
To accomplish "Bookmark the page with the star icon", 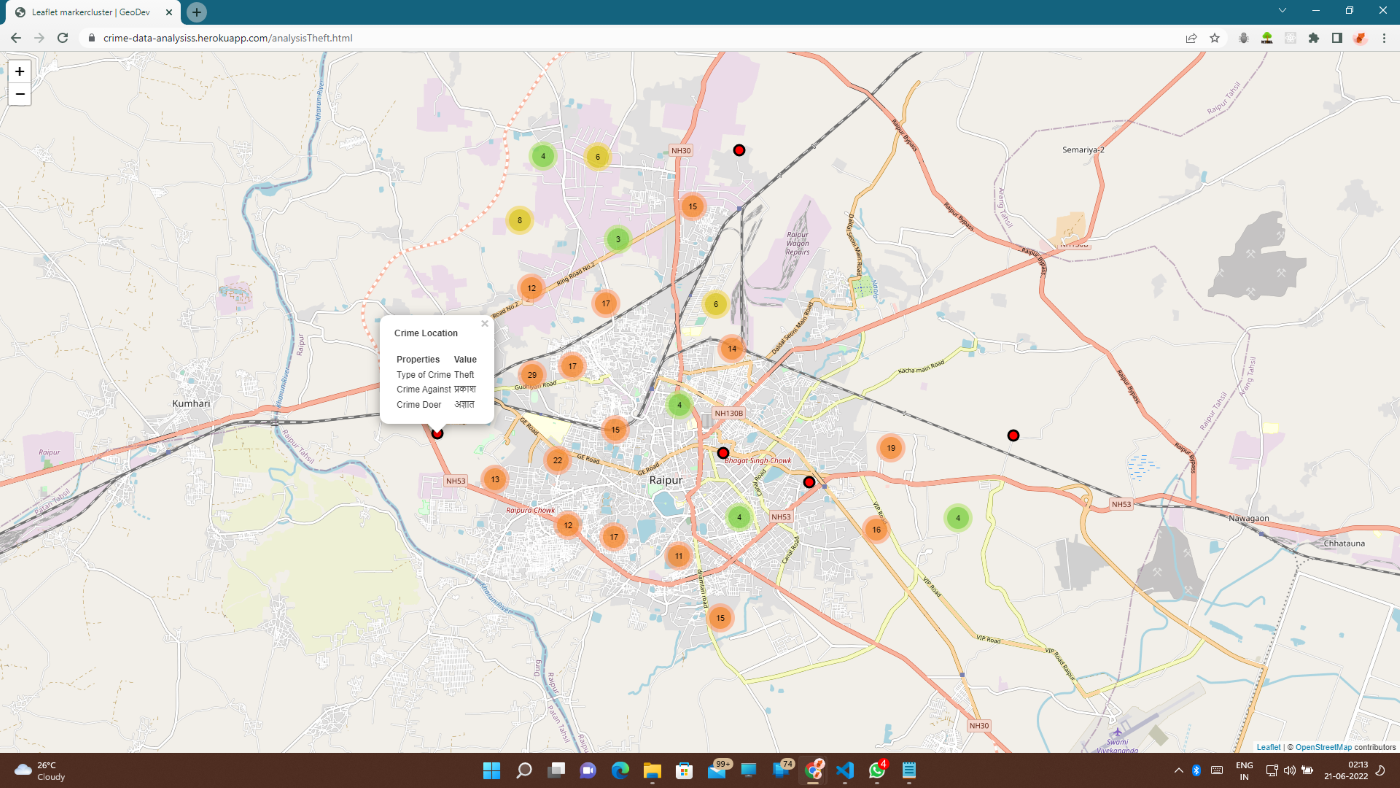I will click(x=1214, y=37).
